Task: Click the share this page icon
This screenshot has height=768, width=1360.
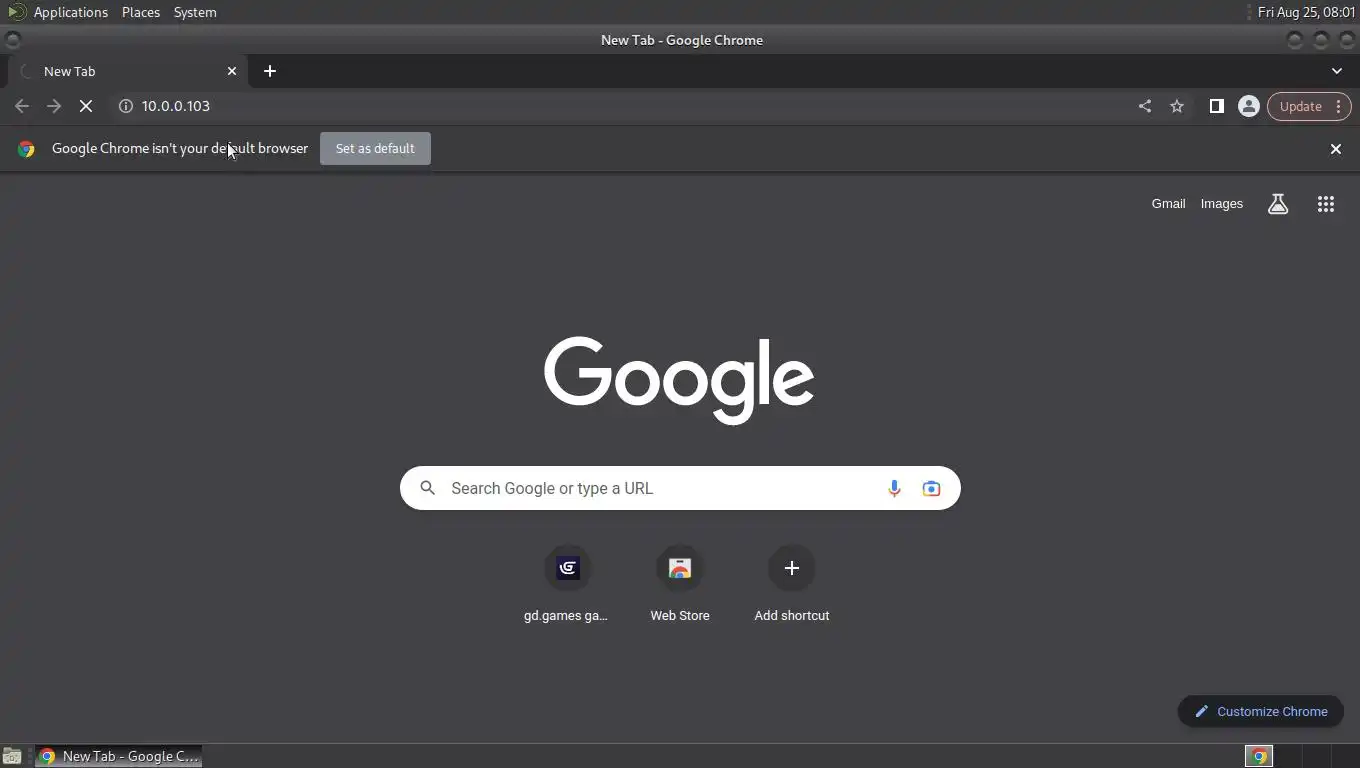Action: point(1145,106)
